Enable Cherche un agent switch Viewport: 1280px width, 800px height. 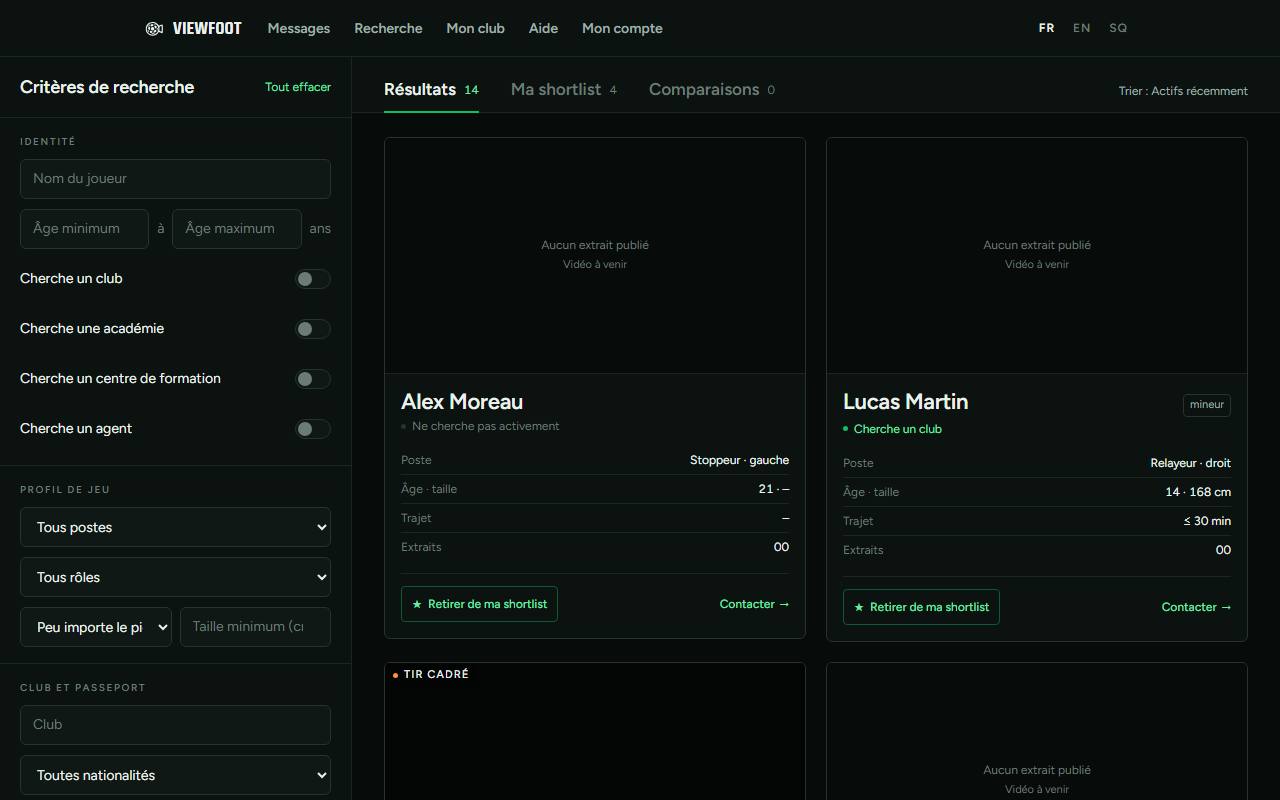tap(312, 429)
